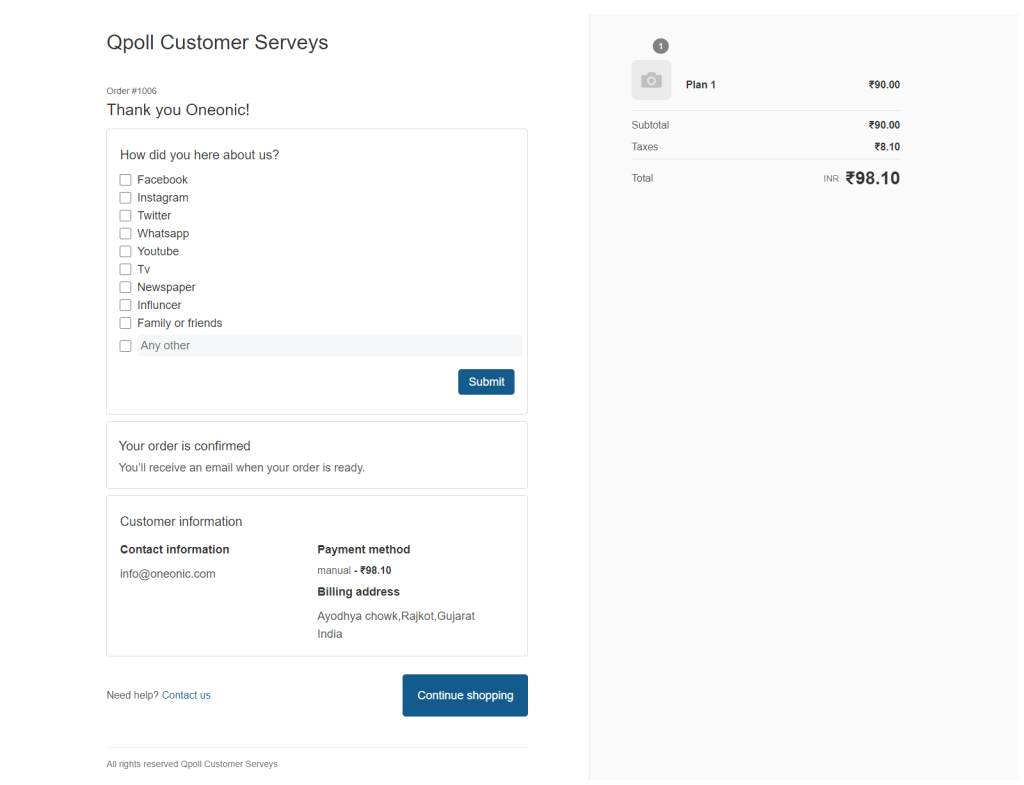Open the Contact us link
Viewport: 1024px width, 785px height.
(x=186, y=695)
